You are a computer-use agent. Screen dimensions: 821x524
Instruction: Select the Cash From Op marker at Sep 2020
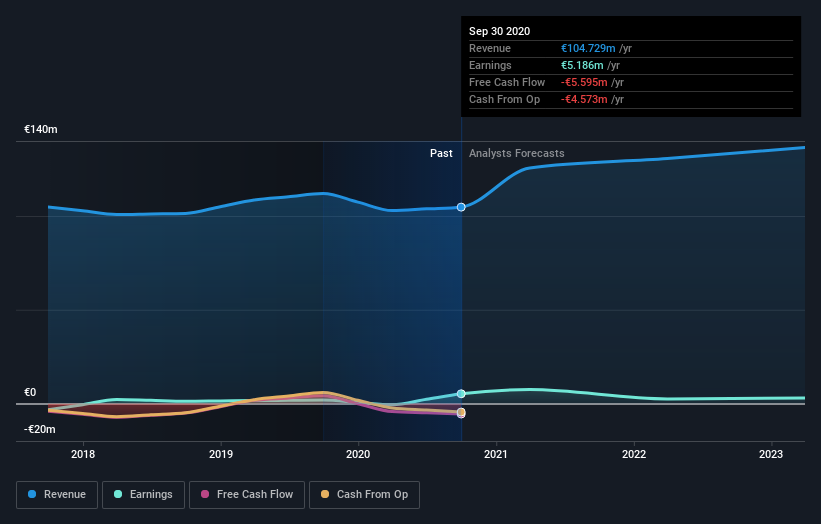tap(461, 412)
